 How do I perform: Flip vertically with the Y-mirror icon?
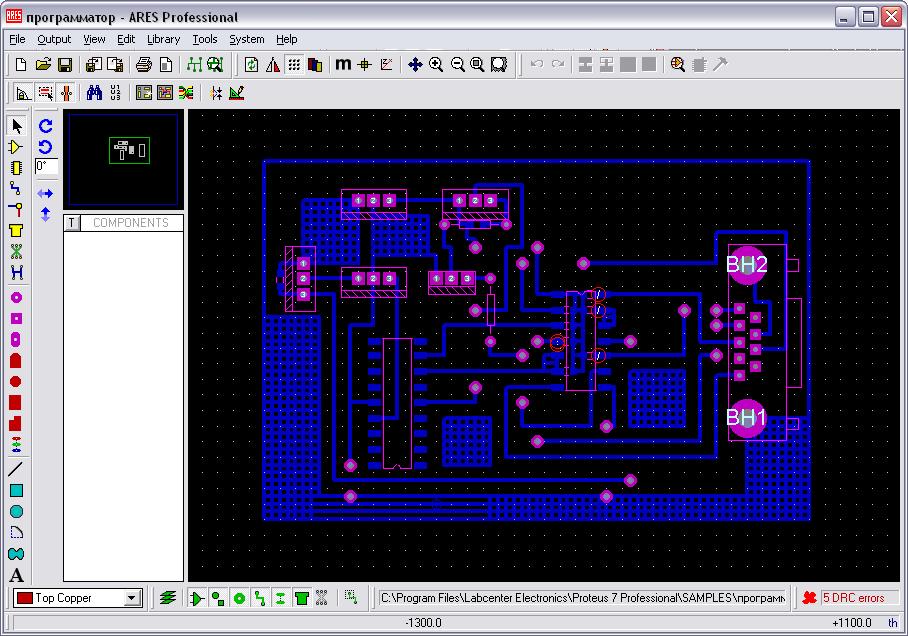point(46,214)
